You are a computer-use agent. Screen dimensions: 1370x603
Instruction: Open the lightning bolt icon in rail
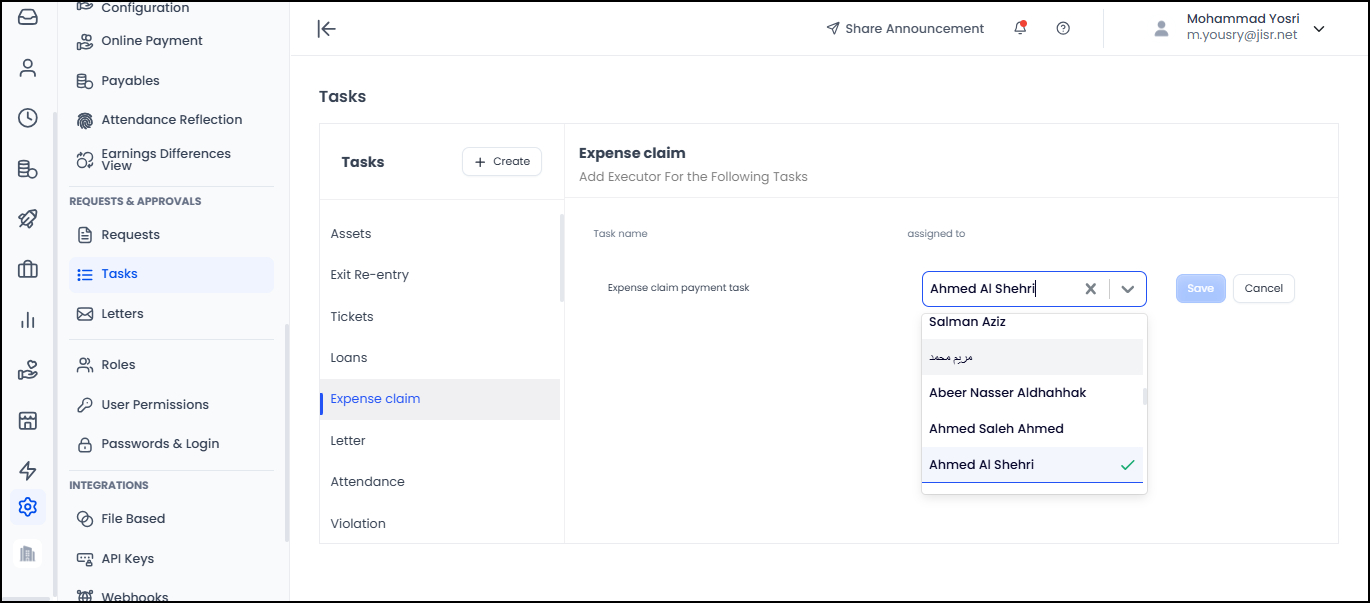coord(28,470)
